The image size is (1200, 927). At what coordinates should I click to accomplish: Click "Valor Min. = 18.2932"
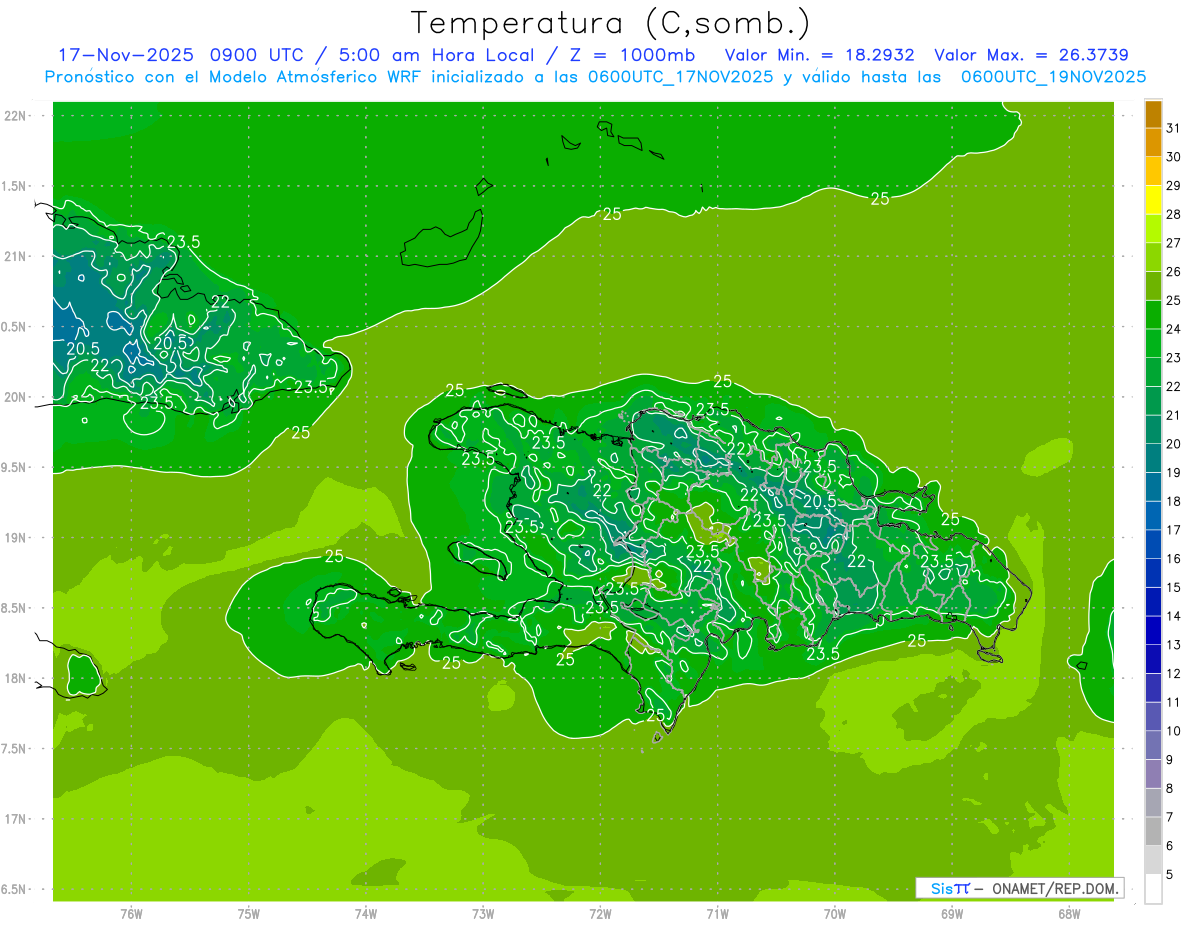[x=822, y=55]
